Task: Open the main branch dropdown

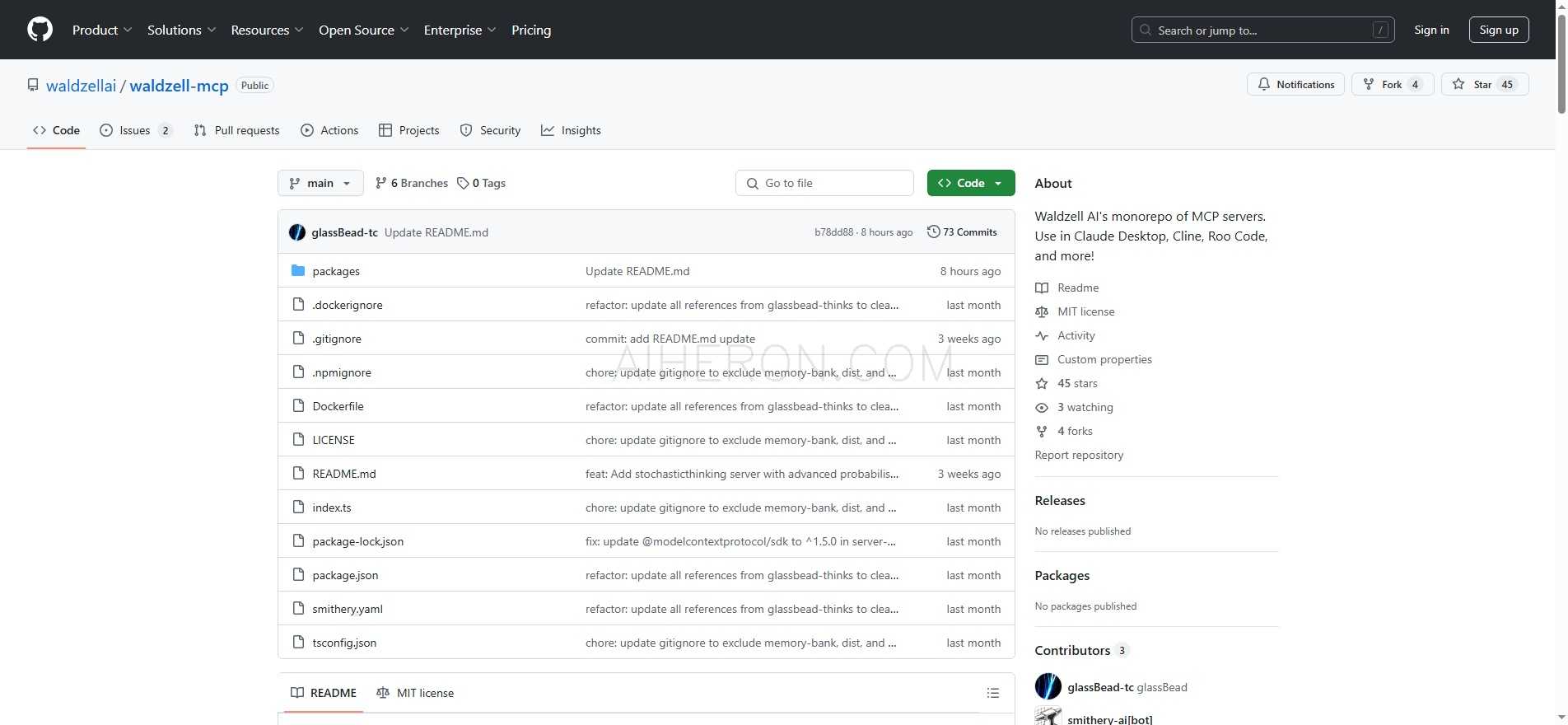Action: 320,183
